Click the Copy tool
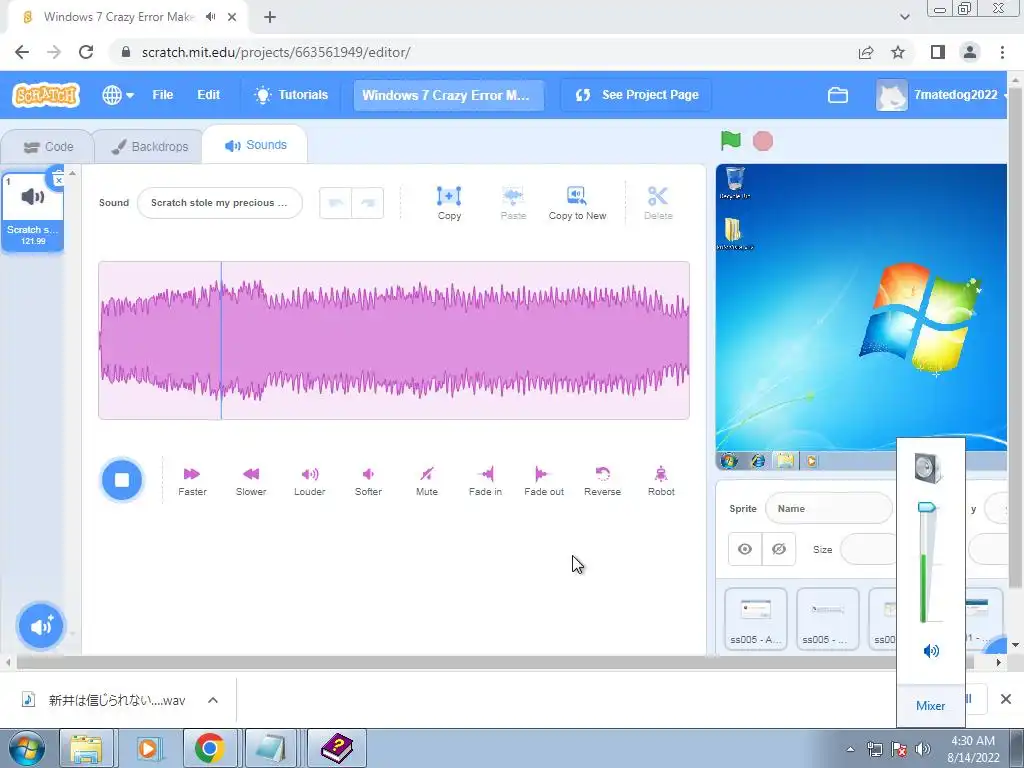This screenshot has width=1024, height=768. pyautogui.click(x=449, y=203)
